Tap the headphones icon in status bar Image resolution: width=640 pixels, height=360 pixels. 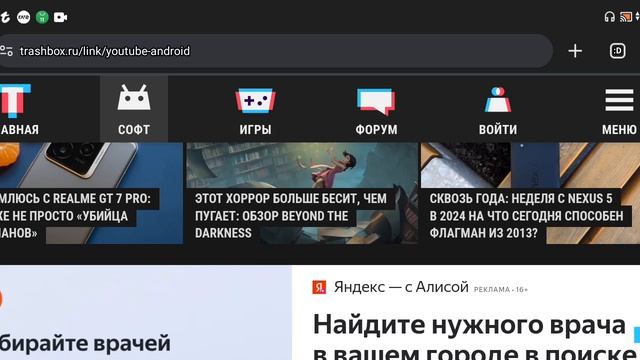click(x=609, y=17)
